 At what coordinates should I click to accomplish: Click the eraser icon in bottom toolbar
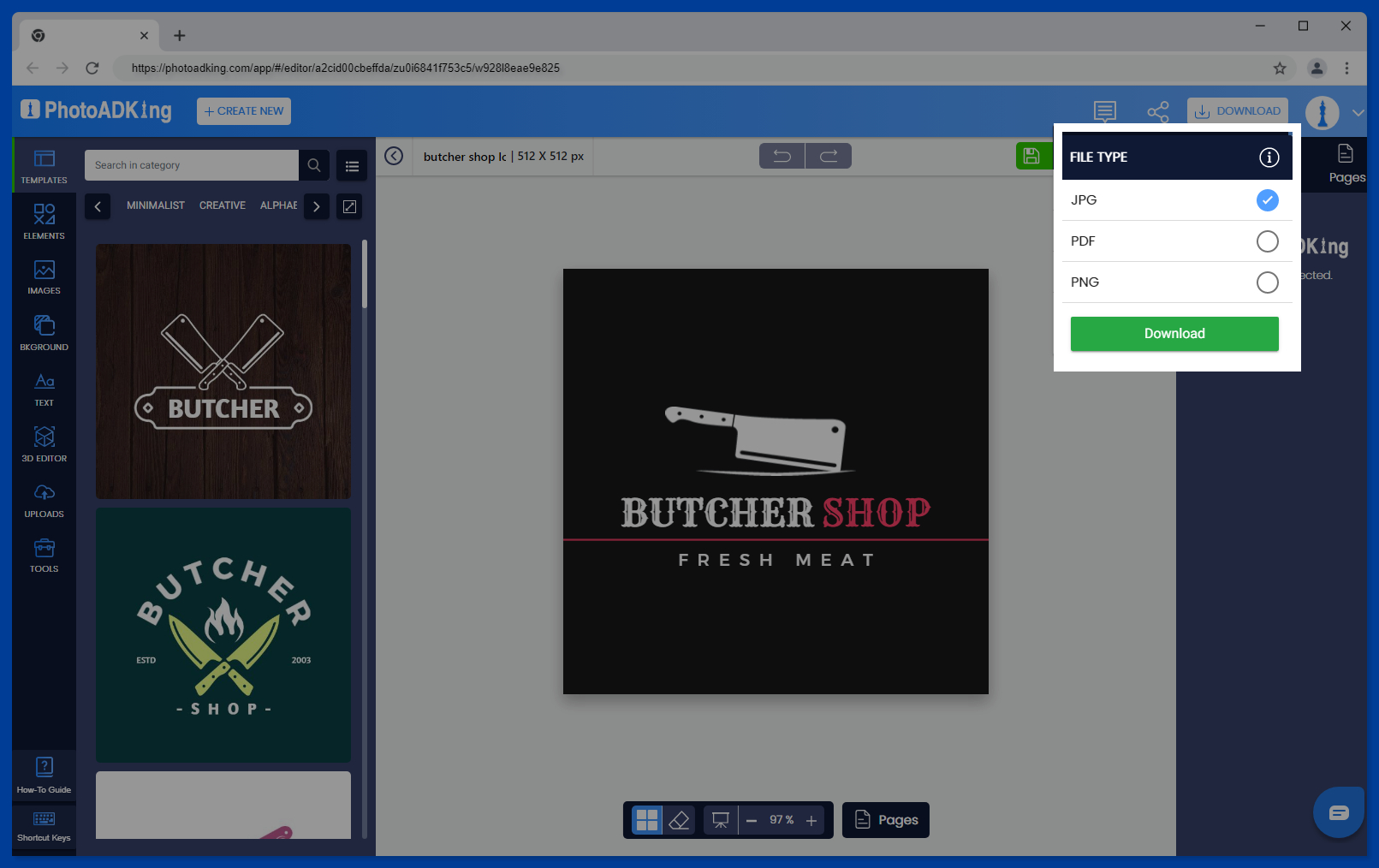[679, 819]
